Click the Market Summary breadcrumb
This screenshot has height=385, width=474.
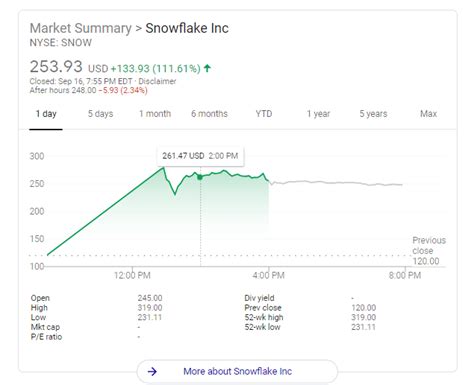tap(81, 28)
